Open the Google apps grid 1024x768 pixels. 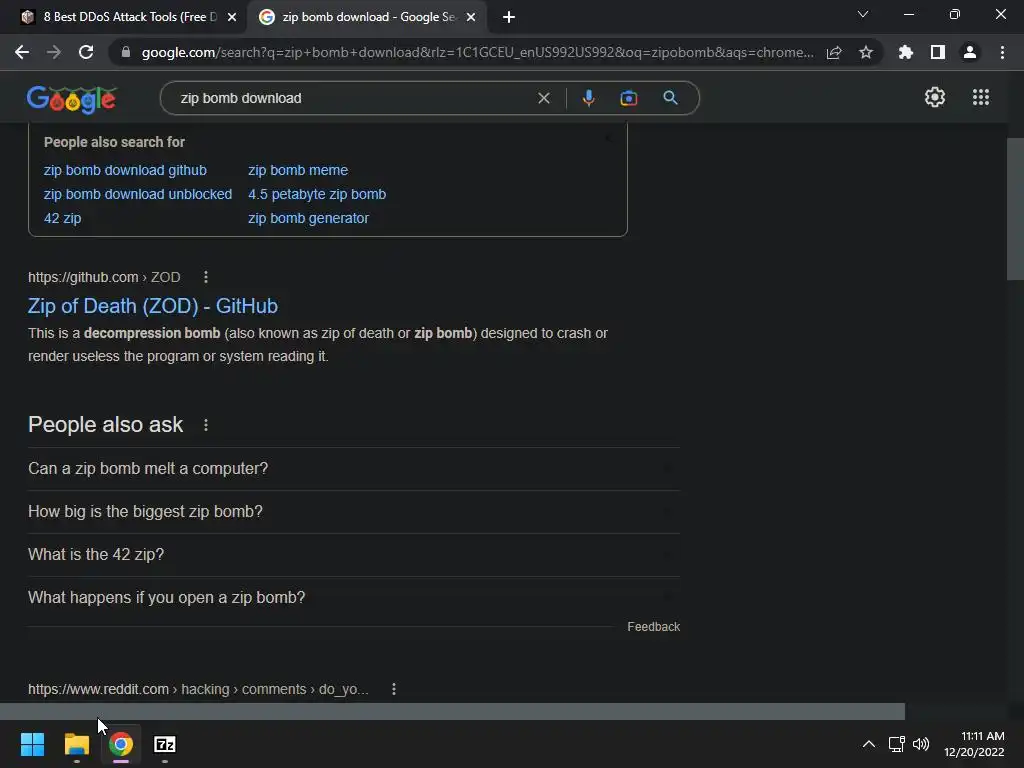point(981,97)
